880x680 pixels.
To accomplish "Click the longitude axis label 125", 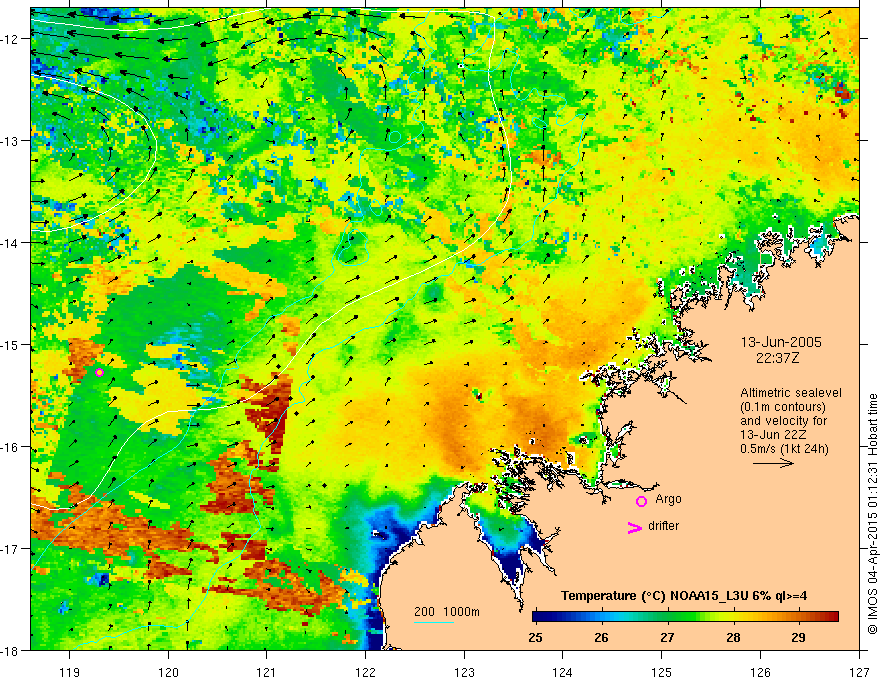I will [662, 672].
